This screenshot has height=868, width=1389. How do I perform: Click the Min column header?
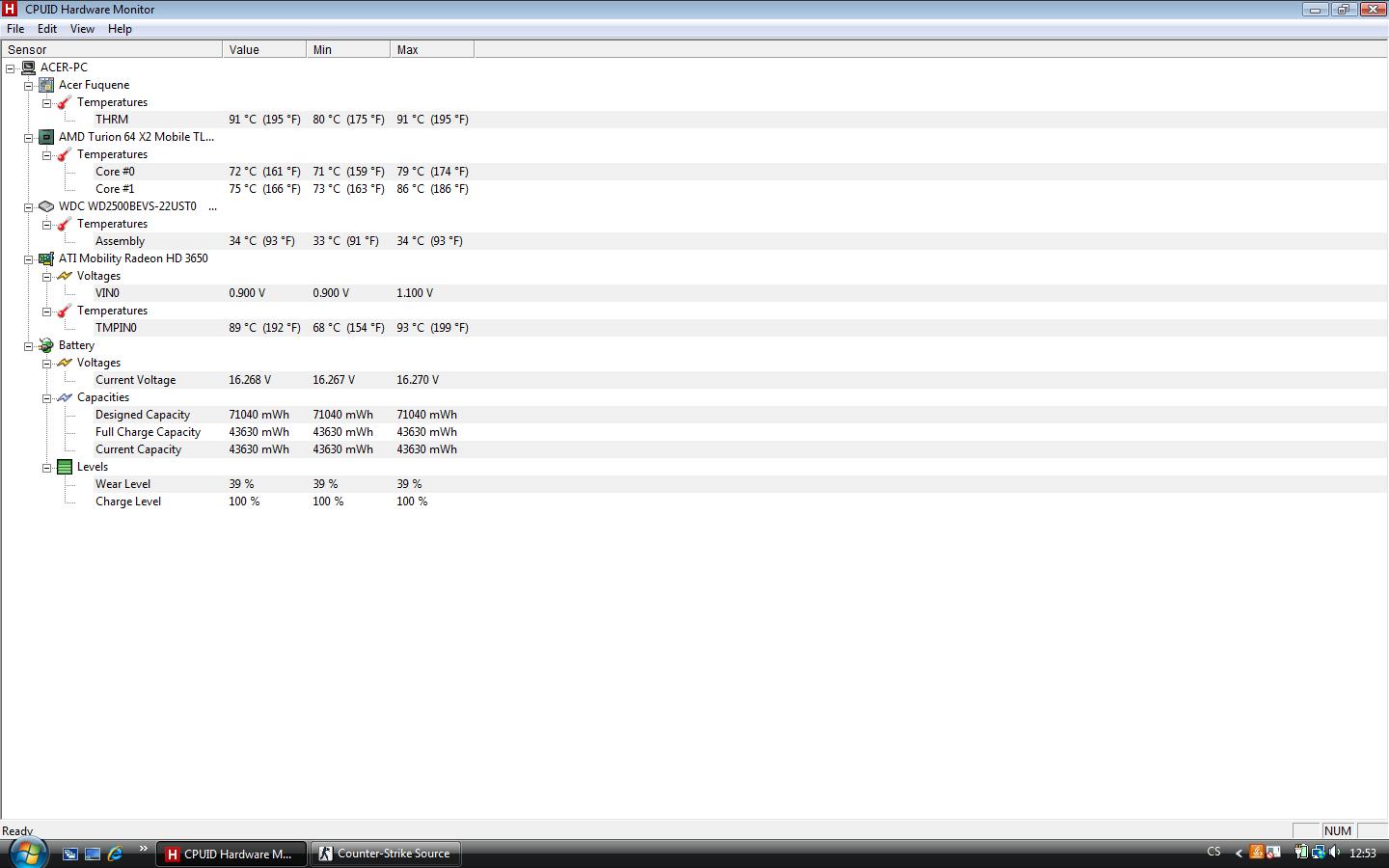[x=348, y=49]
